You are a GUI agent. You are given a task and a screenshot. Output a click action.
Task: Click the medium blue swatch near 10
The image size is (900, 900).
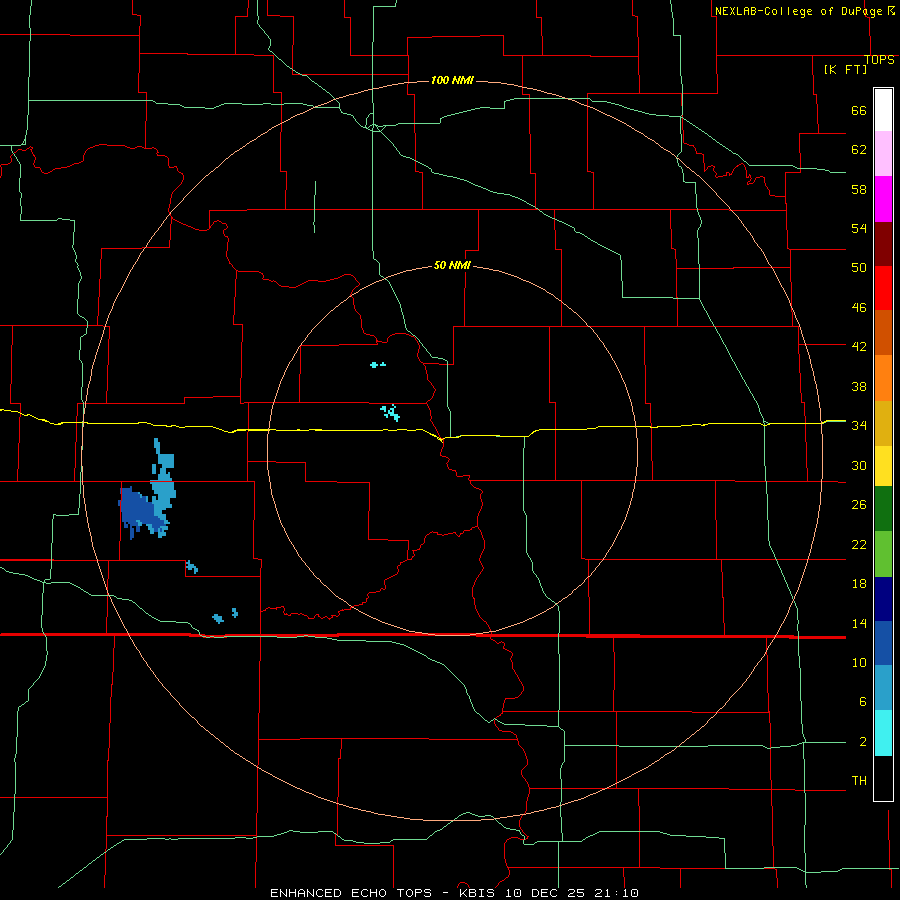point(883,643)
